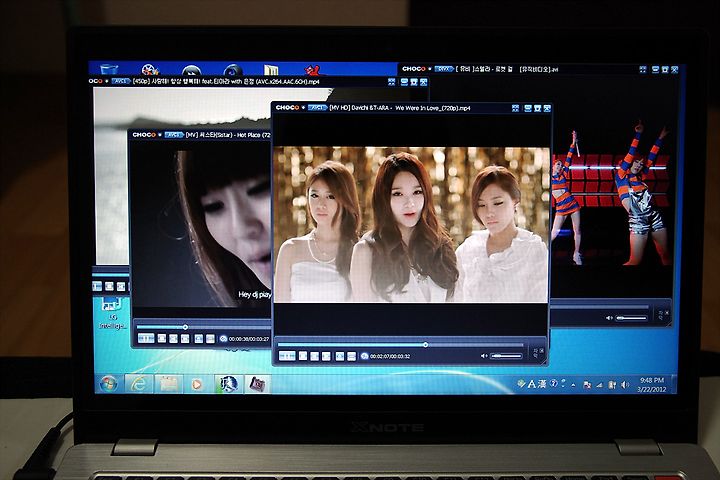Click Recycle Bin desktop icon at top
This screenshot has height=480, width=720.
click(109, 69)
